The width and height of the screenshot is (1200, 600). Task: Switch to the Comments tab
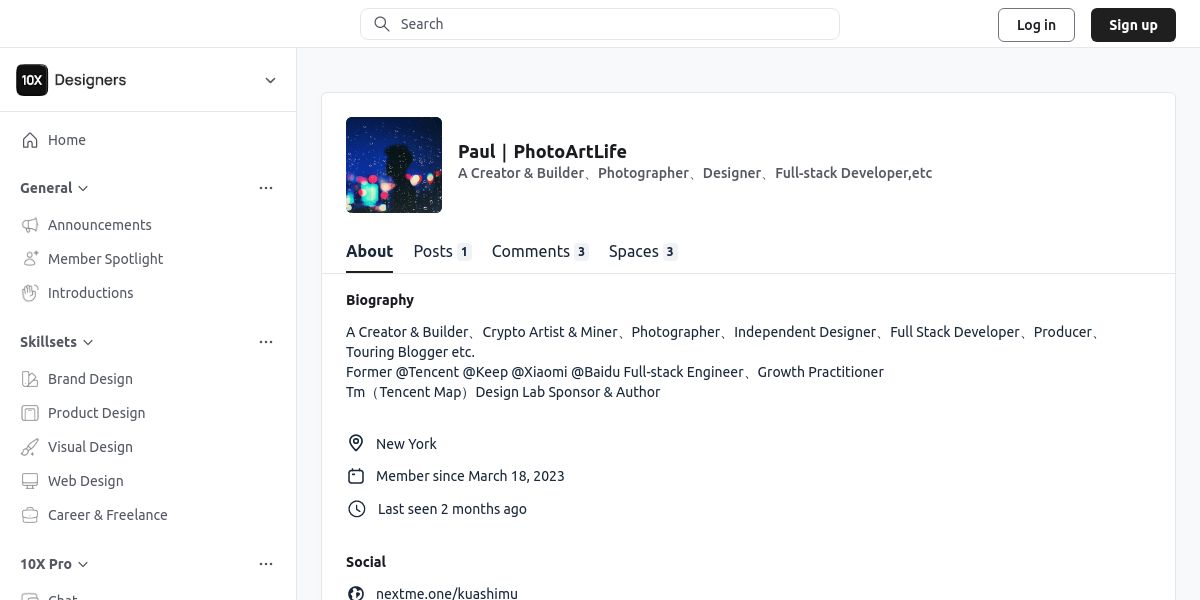tap(539, 251)
